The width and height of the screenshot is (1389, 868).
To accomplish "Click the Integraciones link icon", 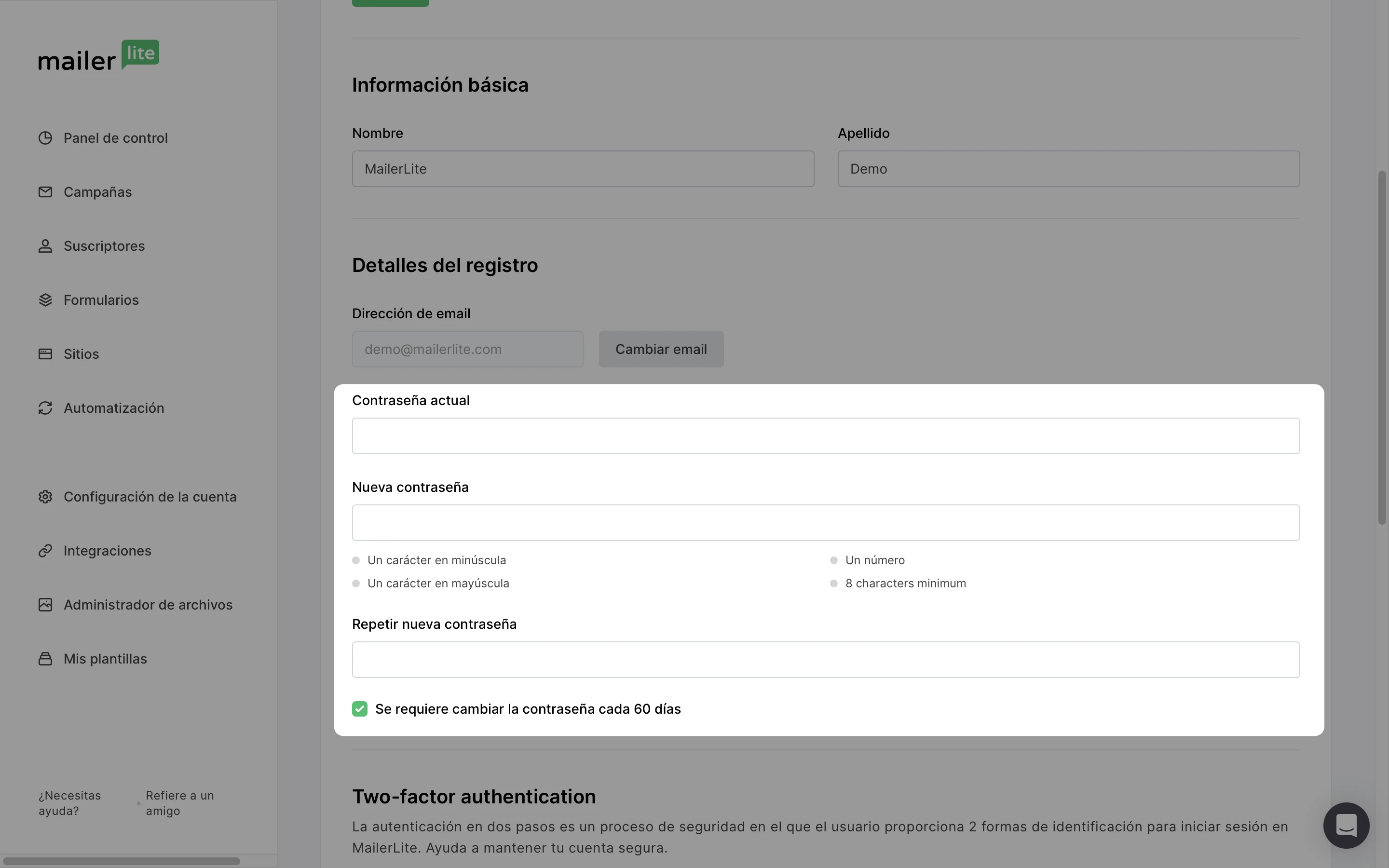I will 45,551.
